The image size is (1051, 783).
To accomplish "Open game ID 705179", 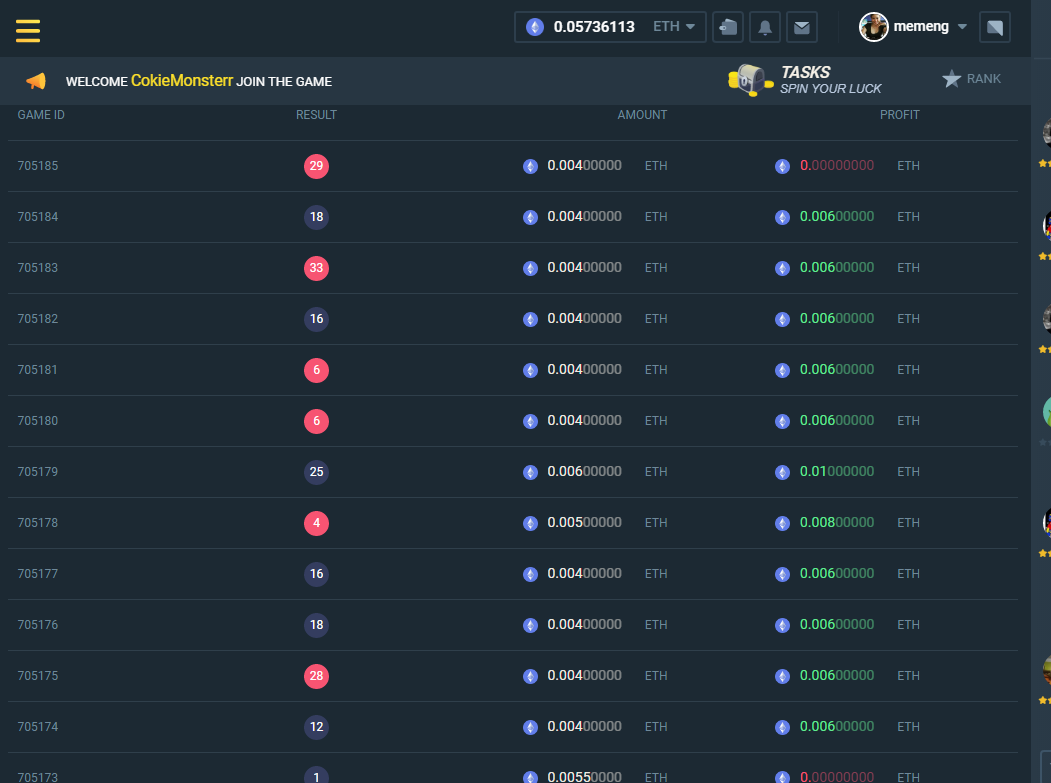I will (38, 472).
